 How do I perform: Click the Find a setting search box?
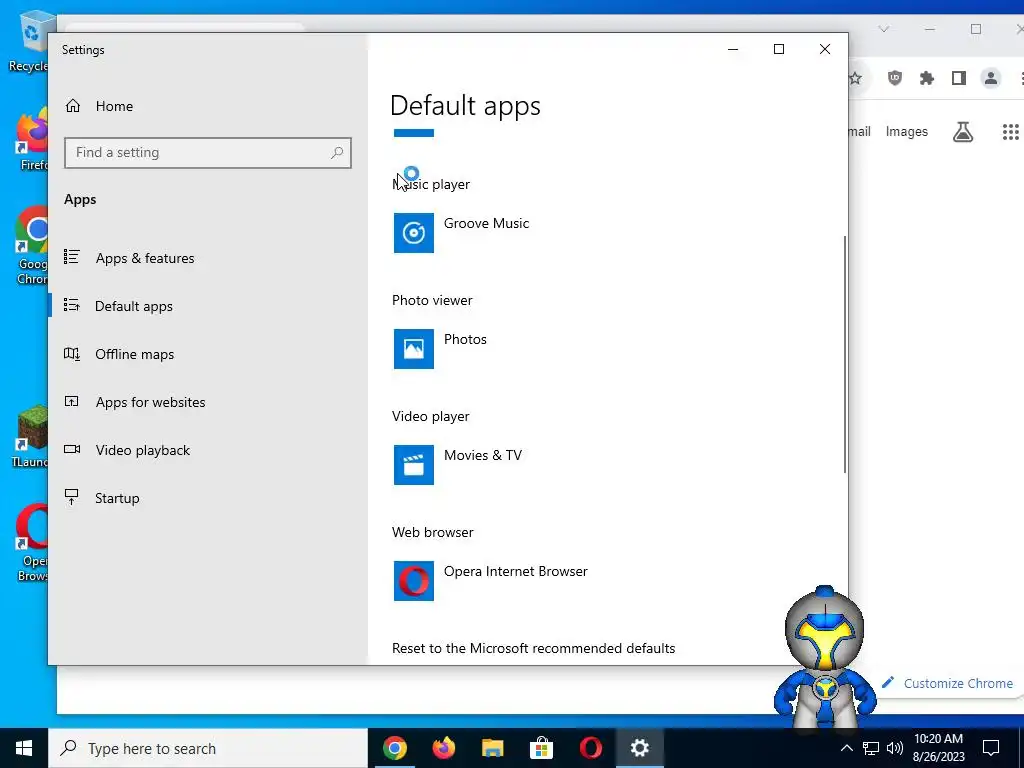click(208, 153)
